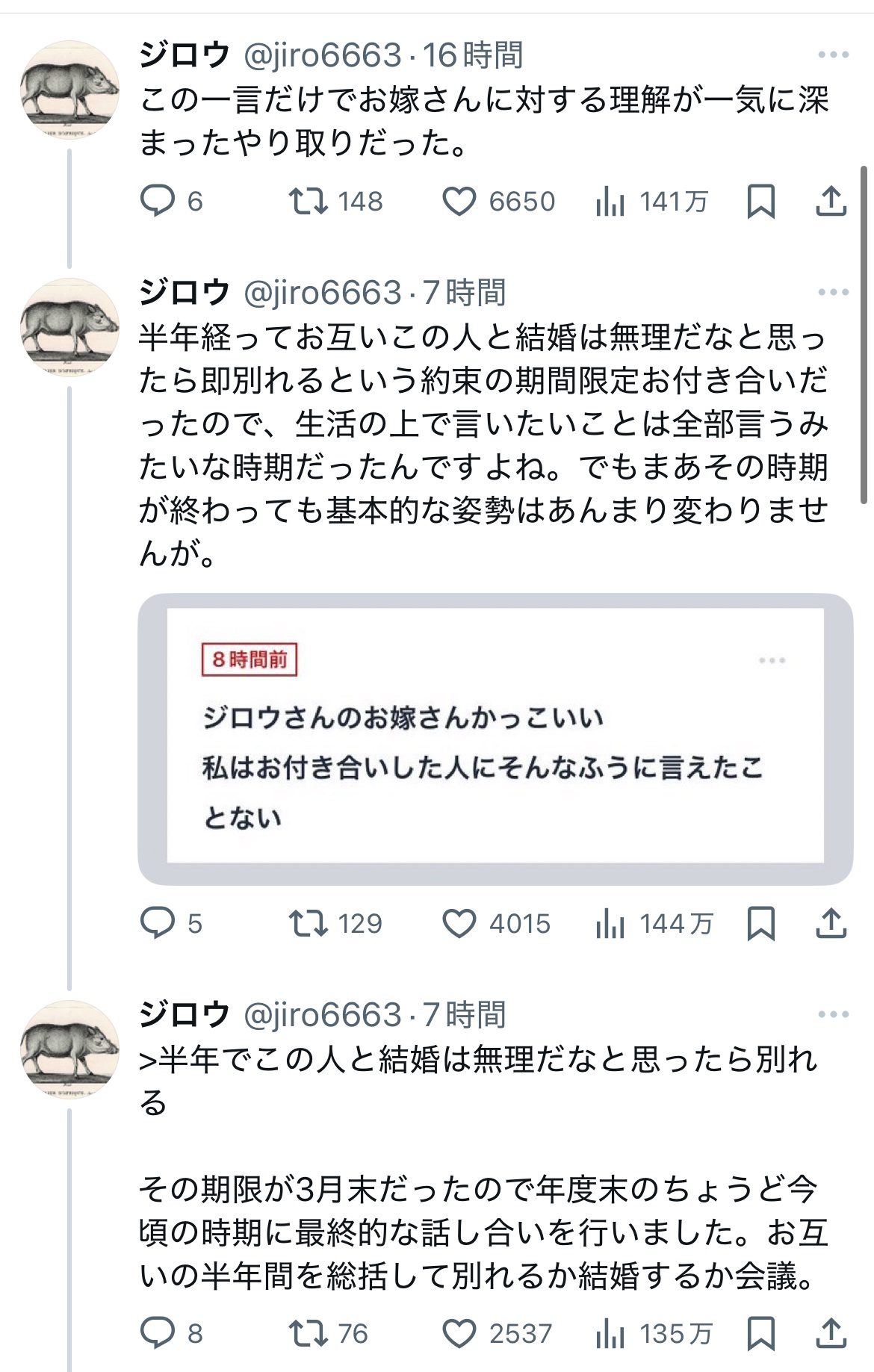The image size is (874, 1372).
Task: Retweet the tweet with 129 retweets
Action: (308, 923)
